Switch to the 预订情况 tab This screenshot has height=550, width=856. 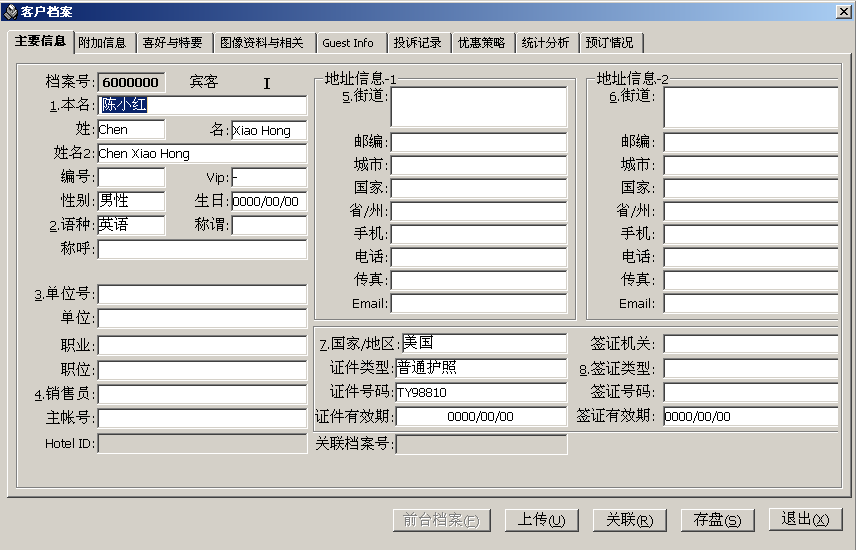[x=609, y=43]
